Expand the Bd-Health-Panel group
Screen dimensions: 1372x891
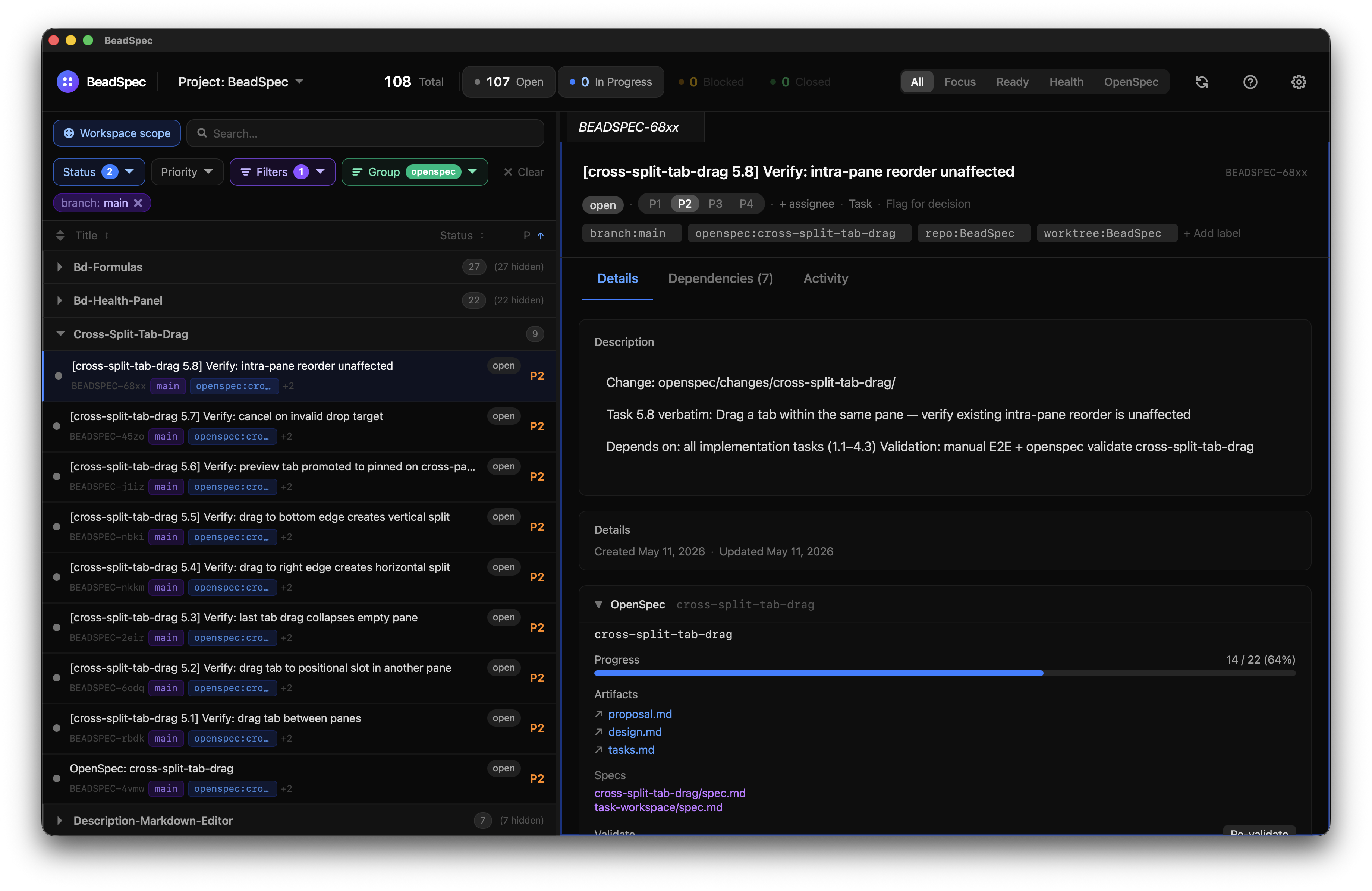pos(59,300)
